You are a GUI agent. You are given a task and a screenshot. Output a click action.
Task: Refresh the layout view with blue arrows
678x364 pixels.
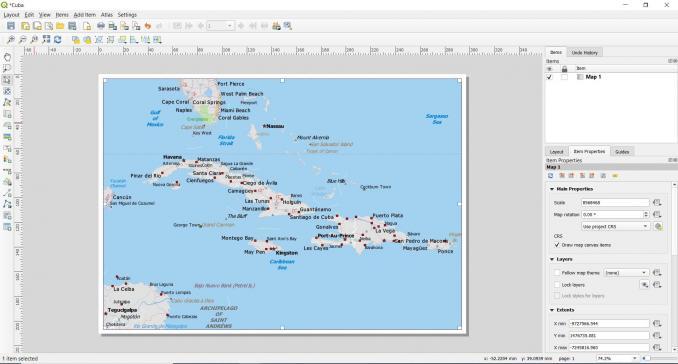tap(58, 40)
